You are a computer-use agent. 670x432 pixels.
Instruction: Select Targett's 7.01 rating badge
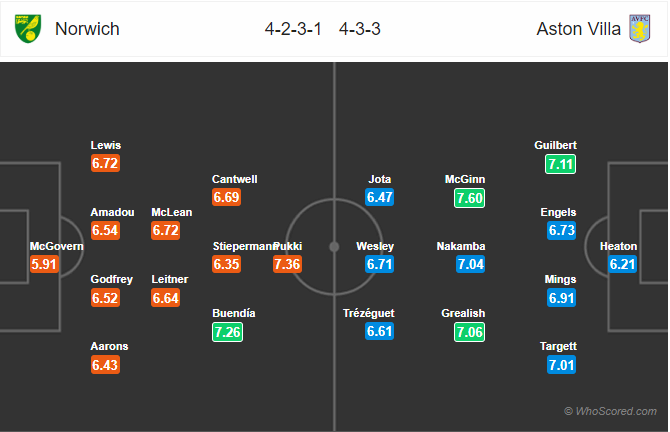click(x=561, y=365)
